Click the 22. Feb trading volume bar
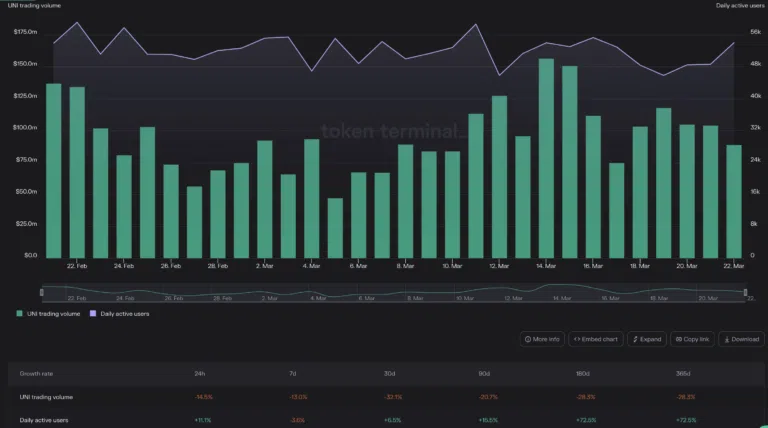 pyautogui.click(x=77, y=172)
